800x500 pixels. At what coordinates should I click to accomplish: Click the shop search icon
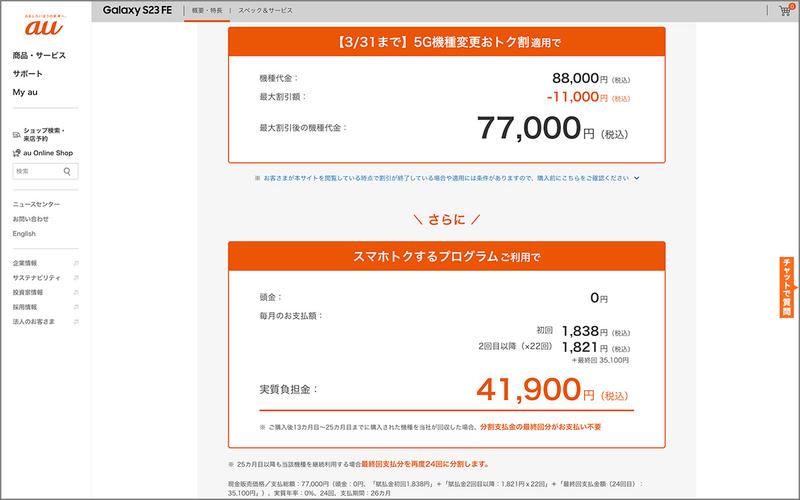[x=16, y=135]
